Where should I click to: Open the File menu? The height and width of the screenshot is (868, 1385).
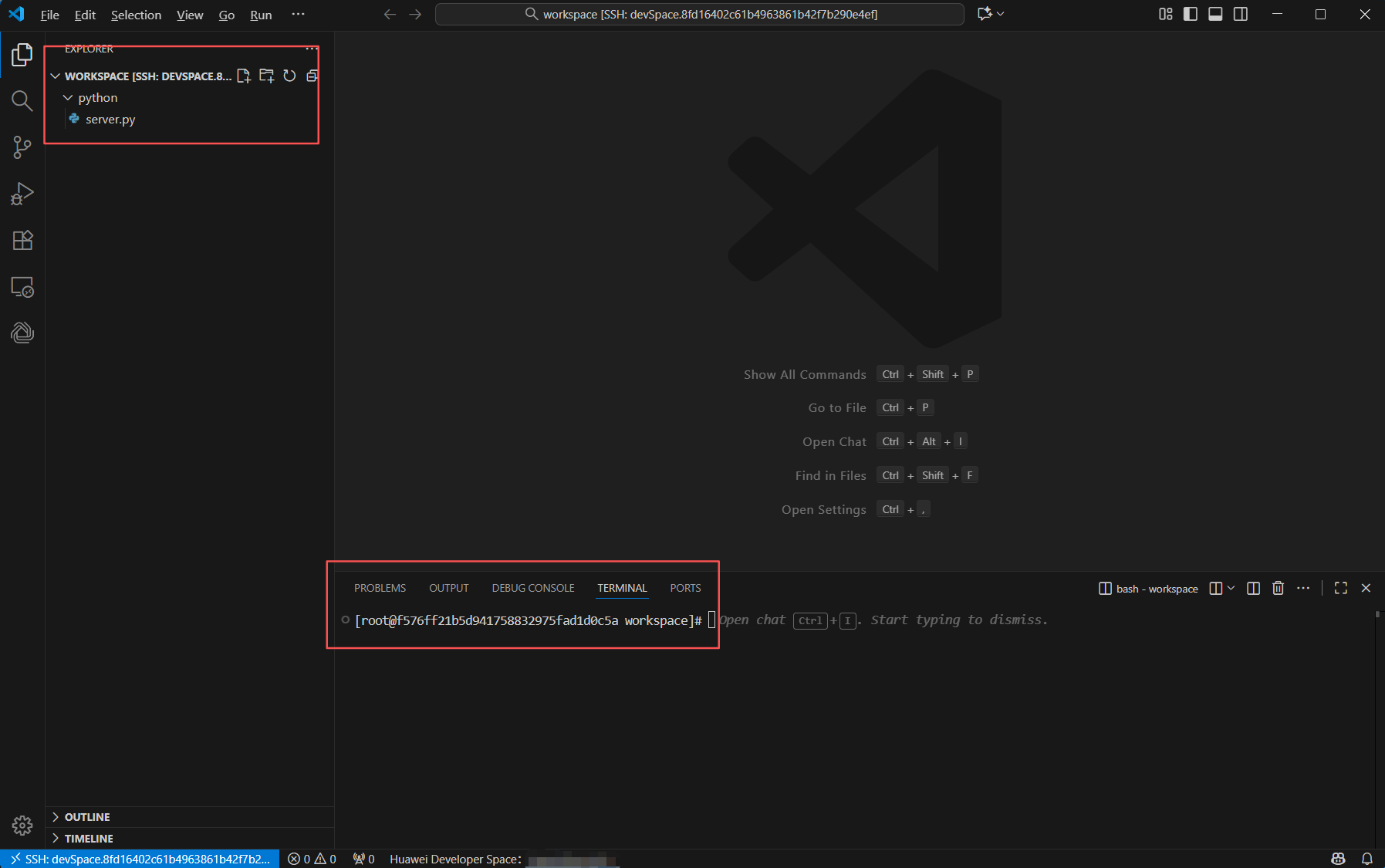[50, 15]
